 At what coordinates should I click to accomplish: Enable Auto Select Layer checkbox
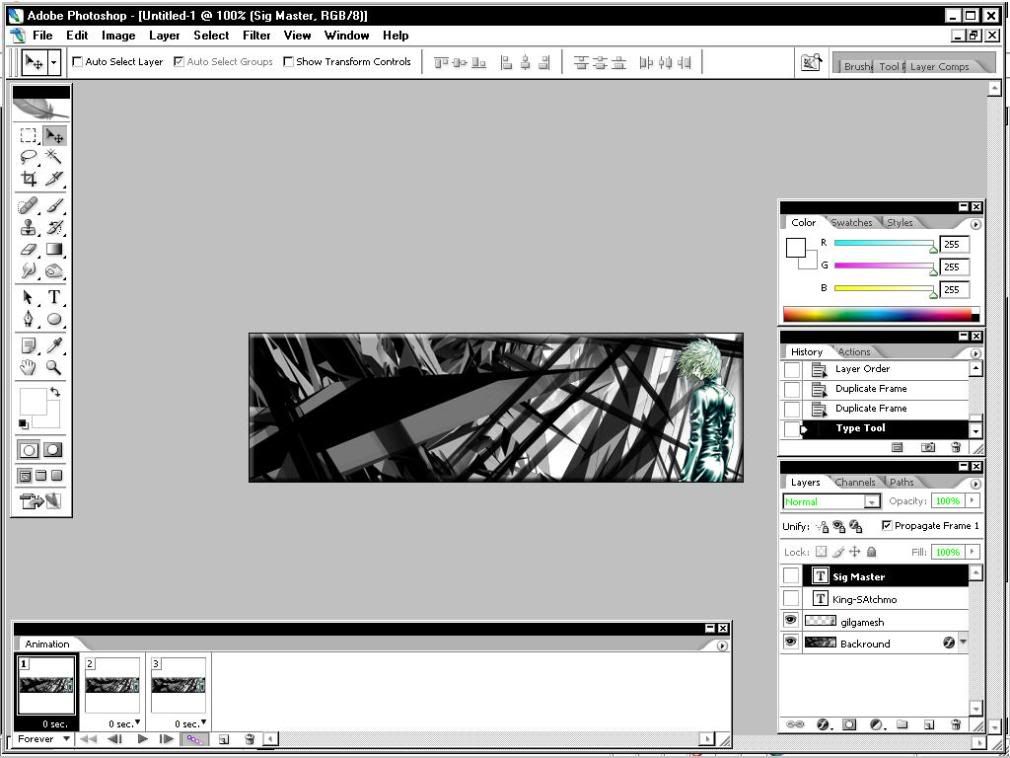click(x=77, y=62)
